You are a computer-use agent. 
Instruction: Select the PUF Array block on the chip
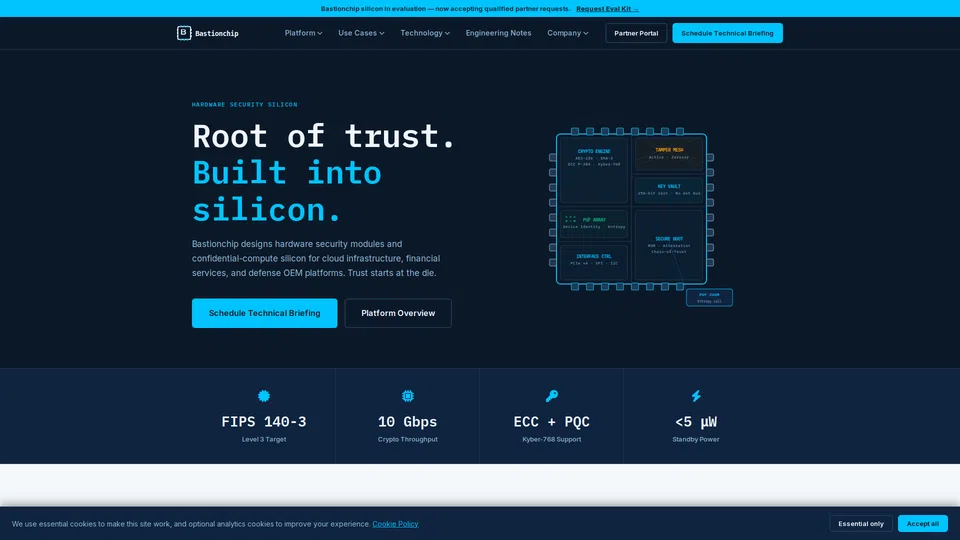593,223
